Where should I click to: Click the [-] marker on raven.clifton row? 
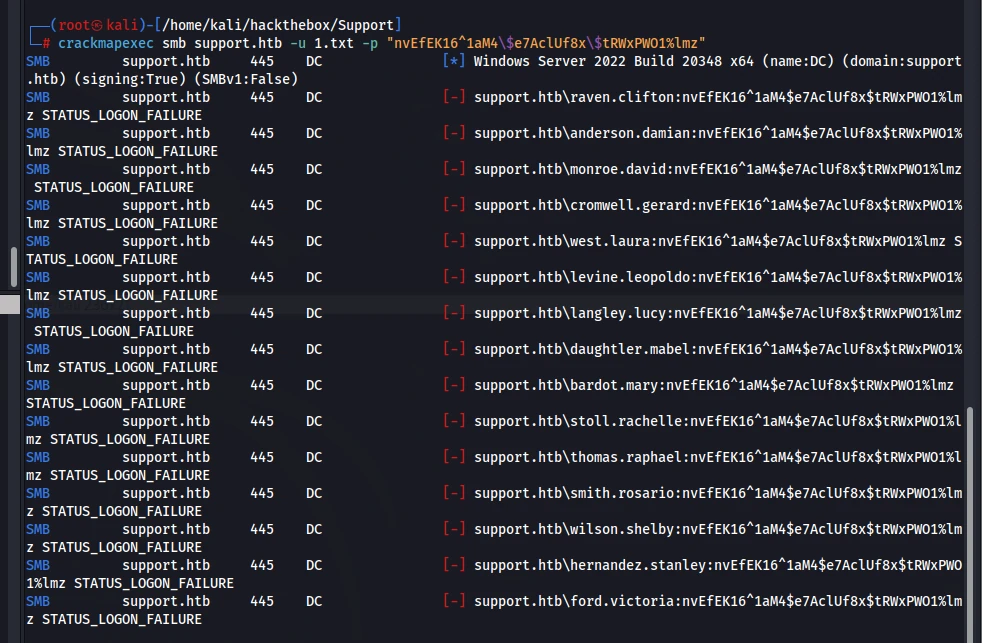pyautogui.click(x=453, y=97)
